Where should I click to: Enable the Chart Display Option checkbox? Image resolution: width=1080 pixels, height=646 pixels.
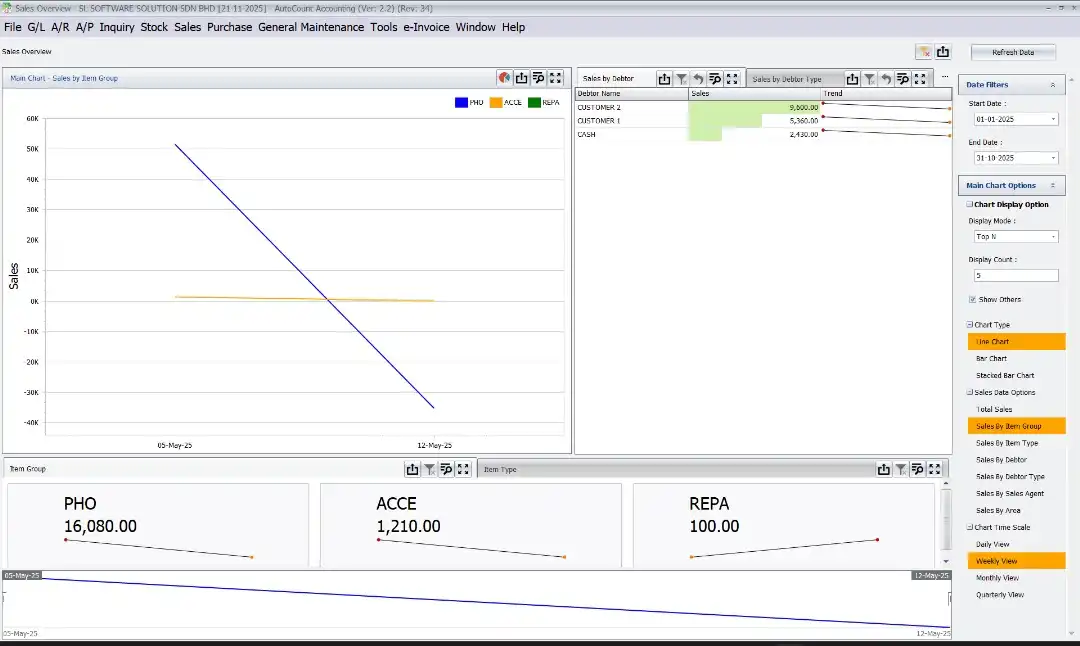[x=969, y=204]
